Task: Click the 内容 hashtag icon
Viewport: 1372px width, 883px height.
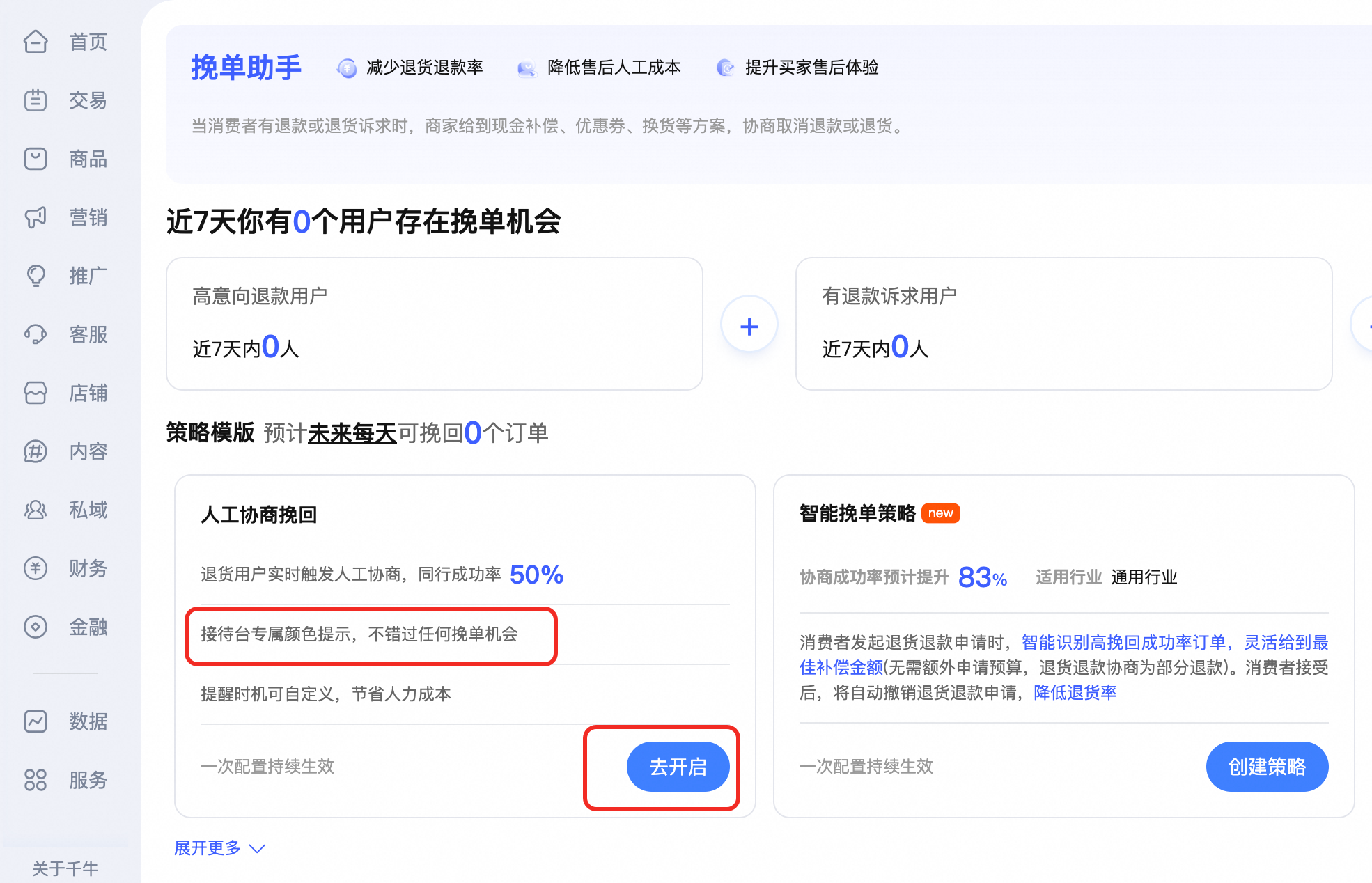Action: point(36,451)
